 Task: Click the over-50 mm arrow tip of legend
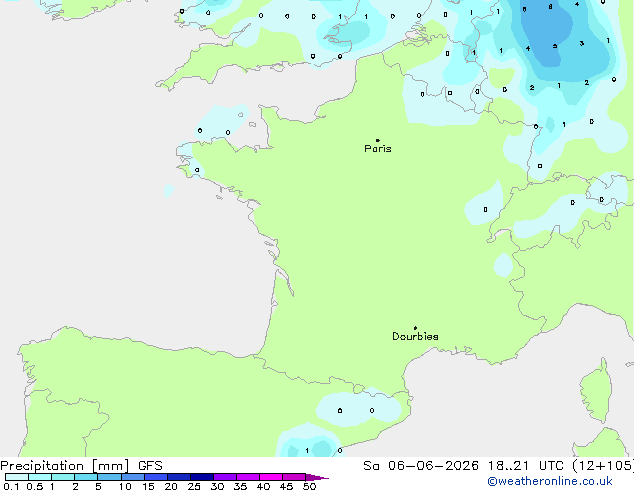317,477
